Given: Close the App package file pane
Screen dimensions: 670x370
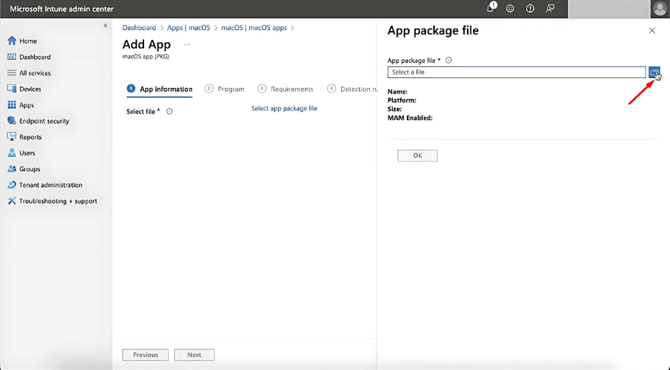Looking at the screenshot, I should coord(652,31).
